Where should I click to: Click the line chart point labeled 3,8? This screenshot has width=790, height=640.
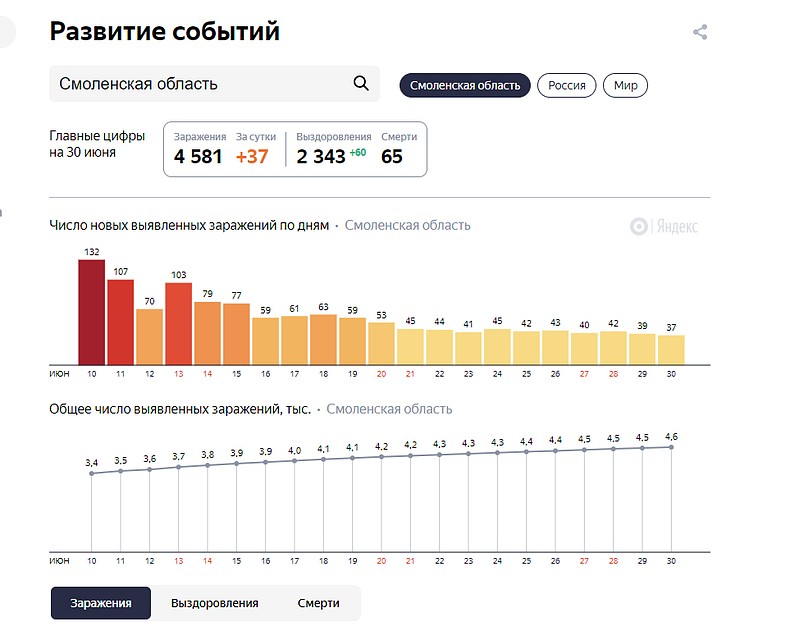tap(208, 465)
